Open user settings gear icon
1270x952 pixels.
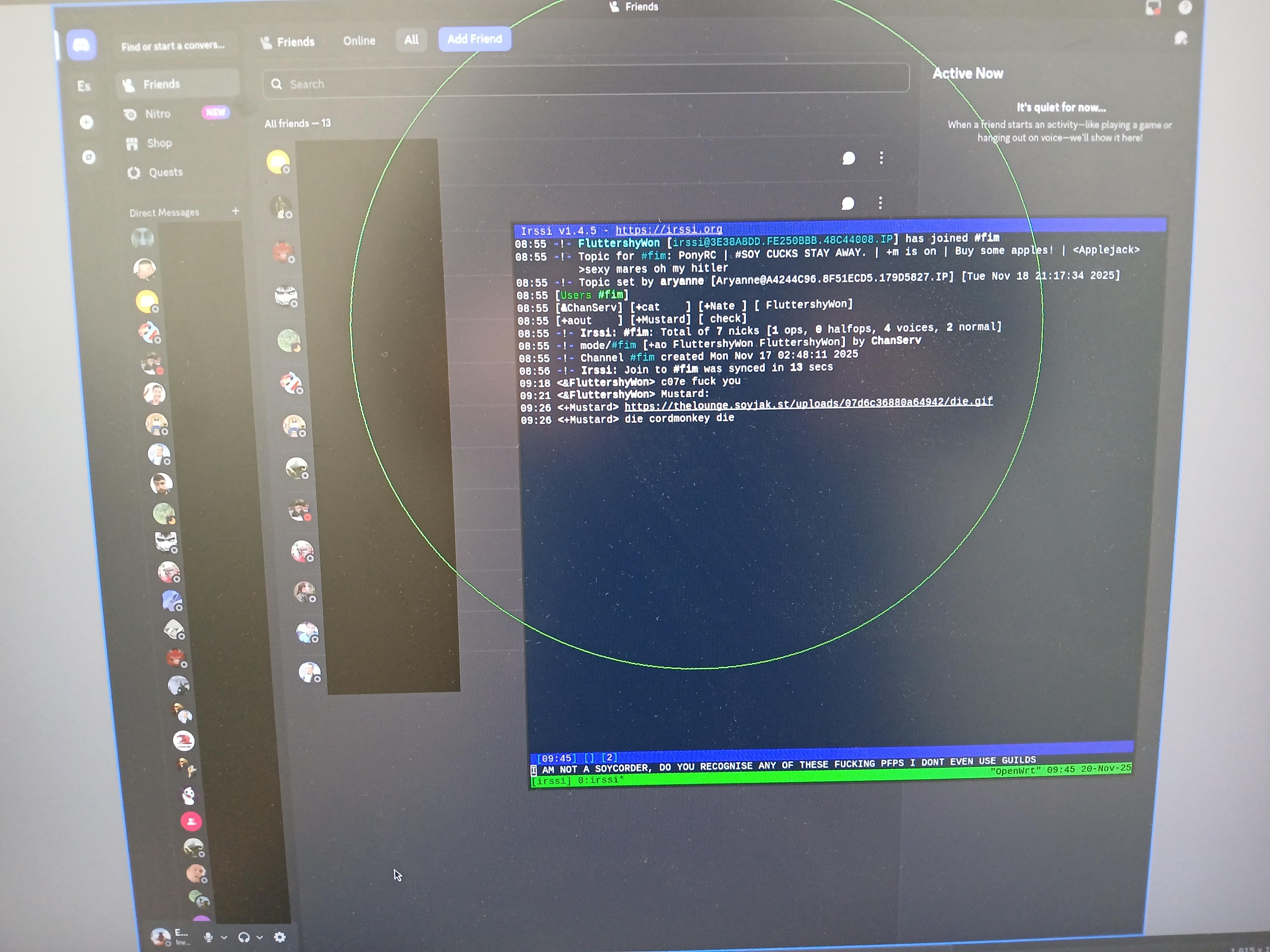280,937
